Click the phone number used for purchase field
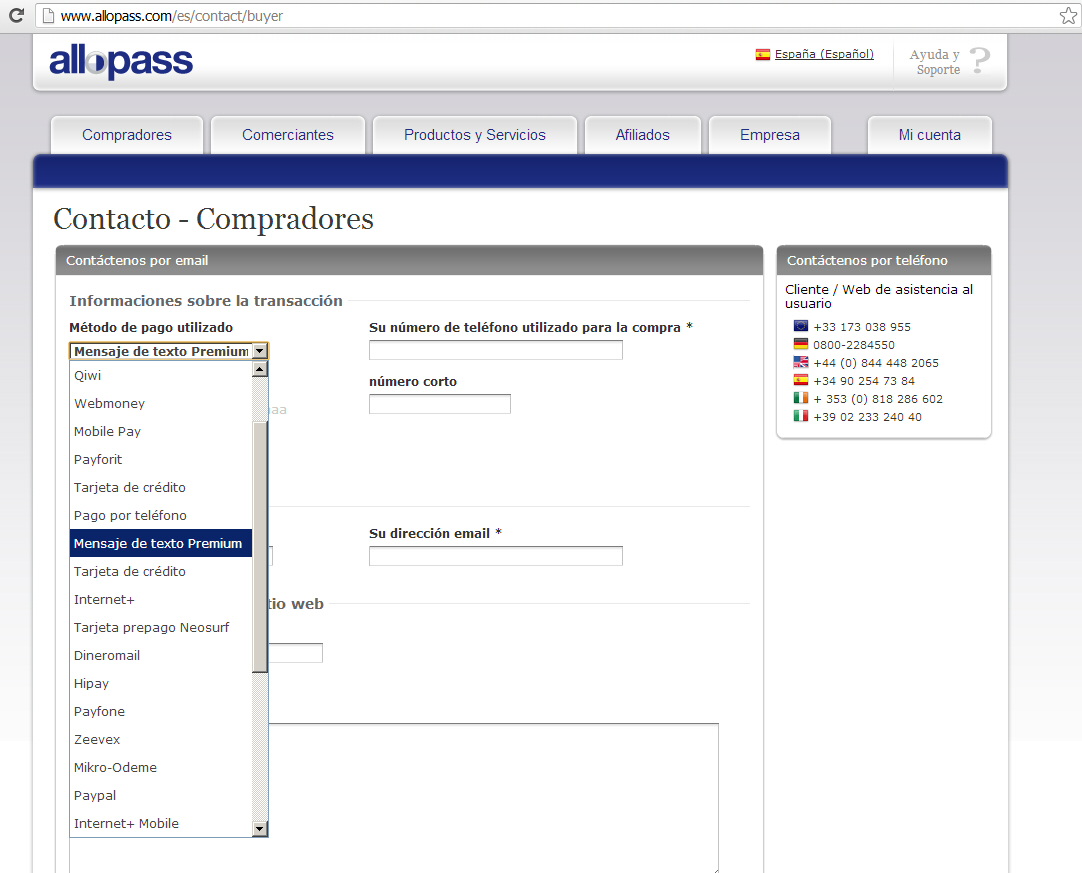The height and width of the screenshot is (873, 1082). point(495,350)
